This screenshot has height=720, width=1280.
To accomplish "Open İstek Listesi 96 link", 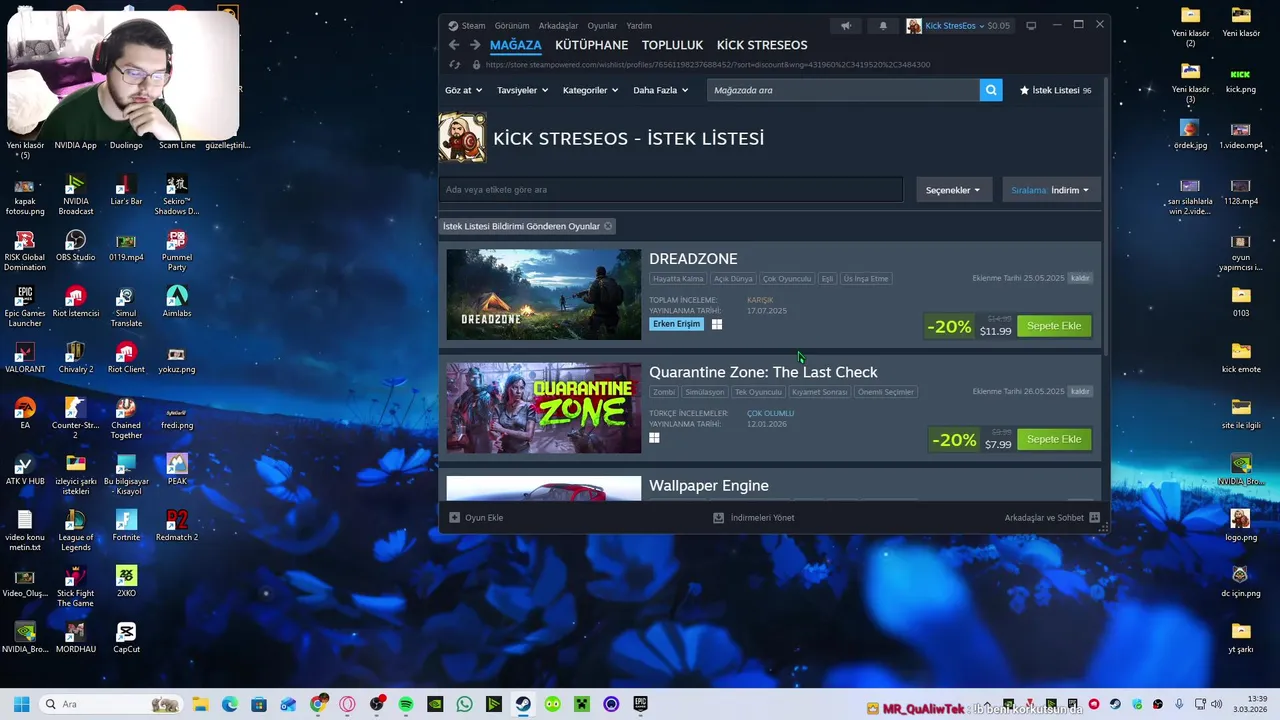I will [x=1055, y=90].
